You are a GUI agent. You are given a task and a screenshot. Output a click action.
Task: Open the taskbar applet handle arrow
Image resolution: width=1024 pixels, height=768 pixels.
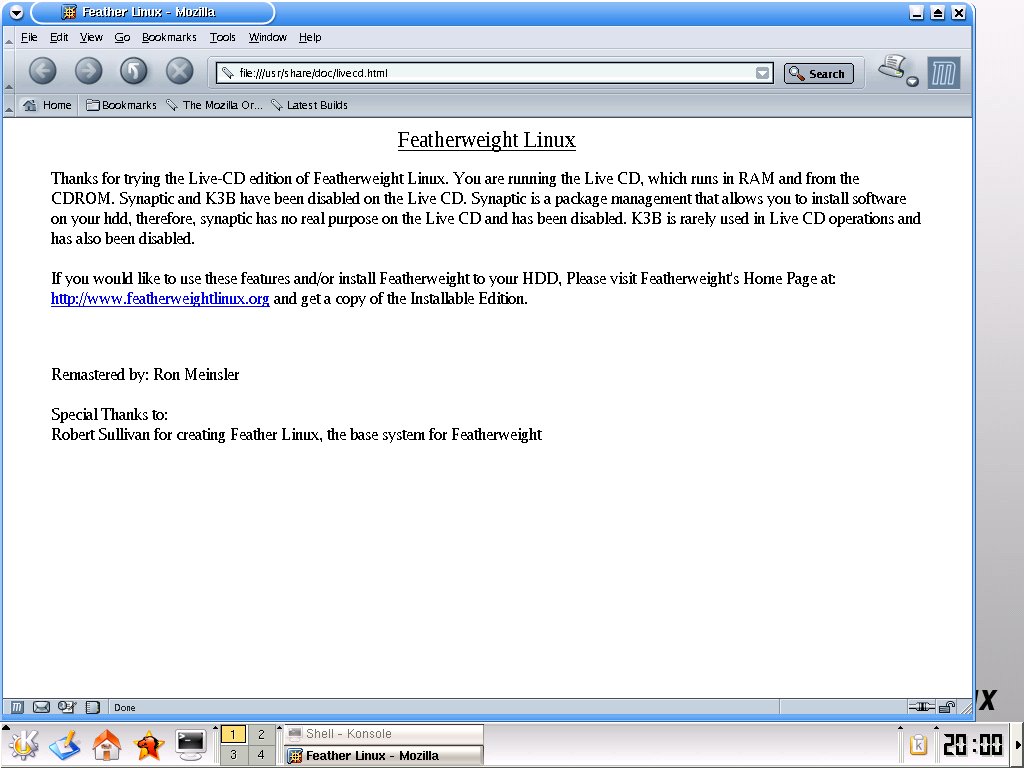pos(280,728)
